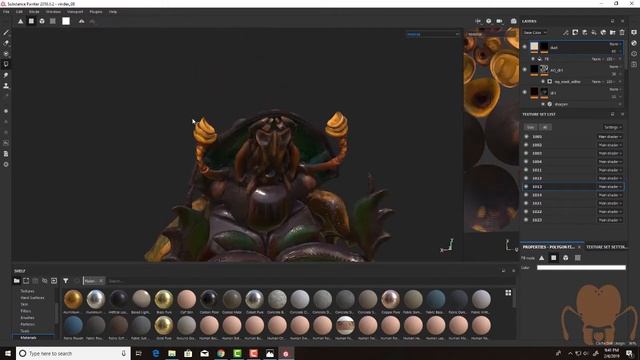Screen dimensions: 640x360
Task: Open the viewport Material display dropdown
Action: (x=433, y=34)
